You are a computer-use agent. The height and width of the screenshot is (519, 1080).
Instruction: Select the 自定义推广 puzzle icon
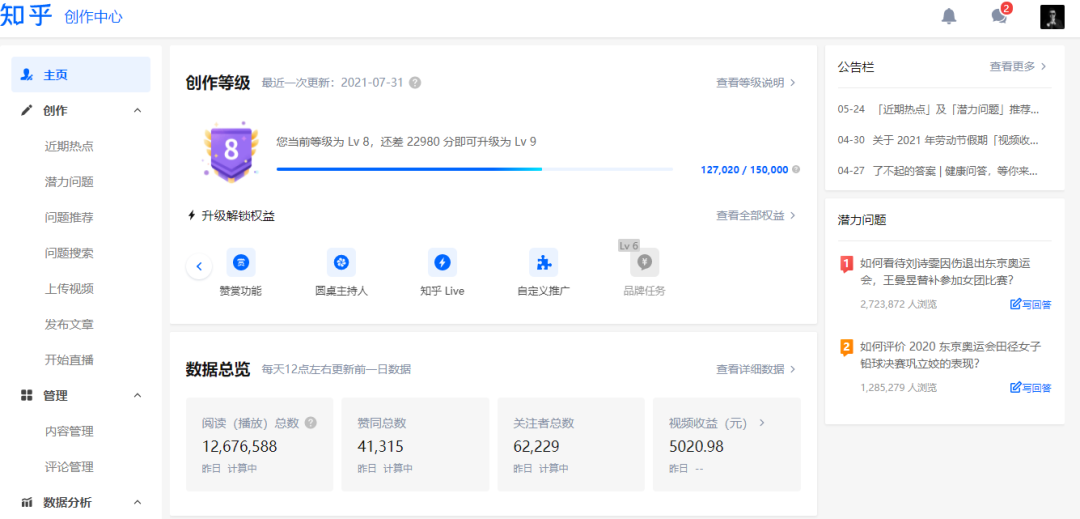(543, 263)
